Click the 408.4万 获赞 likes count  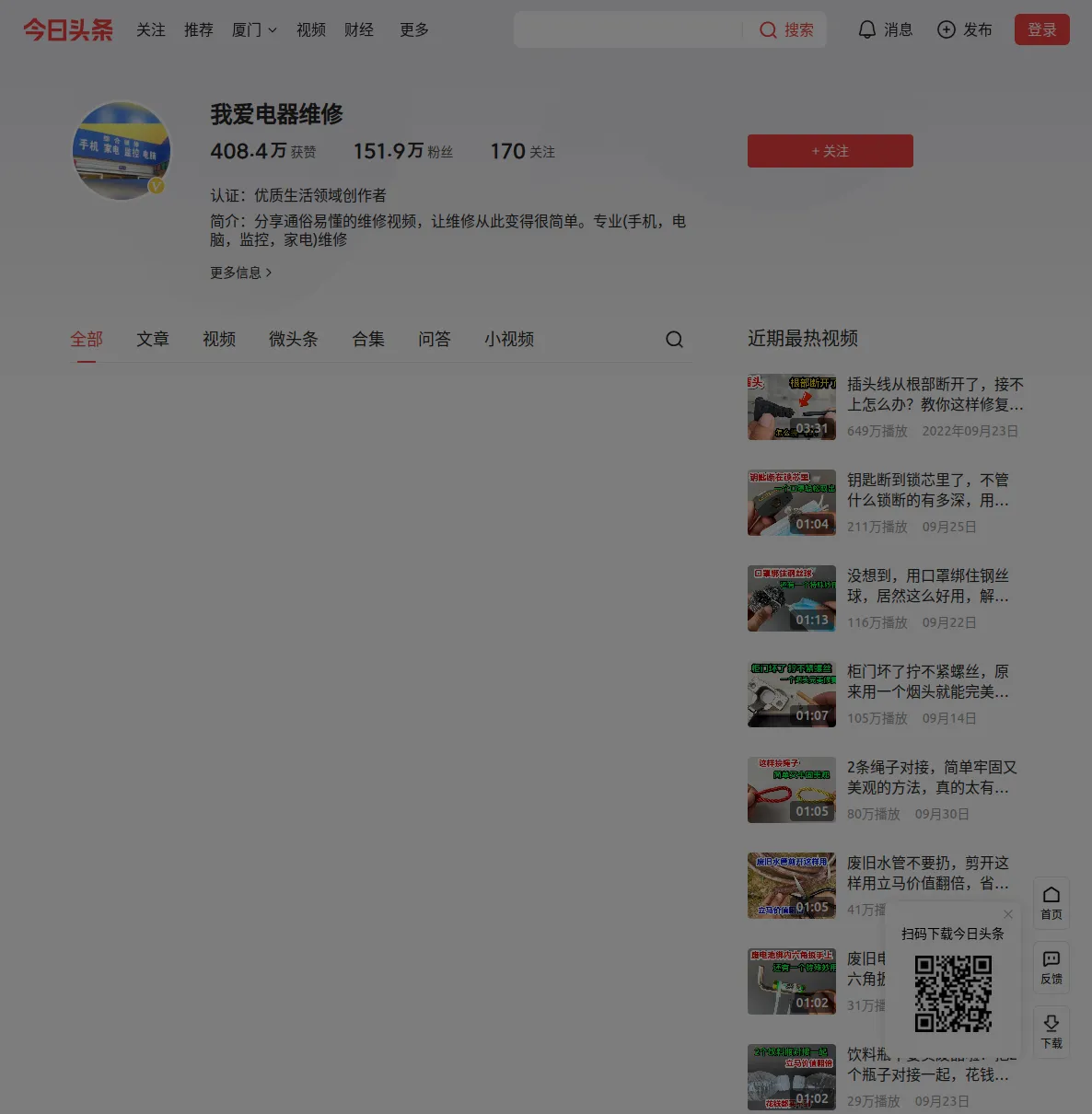(x=263, y=151)
